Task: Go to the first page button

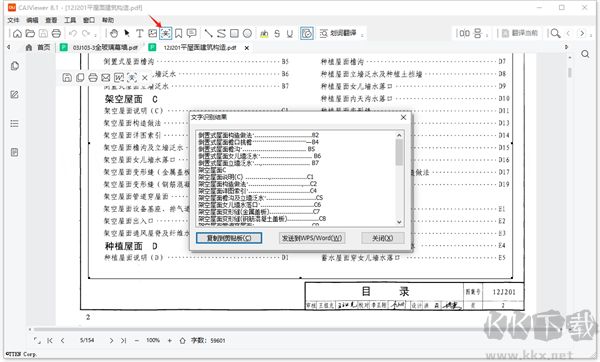Action: pos(50,340)
